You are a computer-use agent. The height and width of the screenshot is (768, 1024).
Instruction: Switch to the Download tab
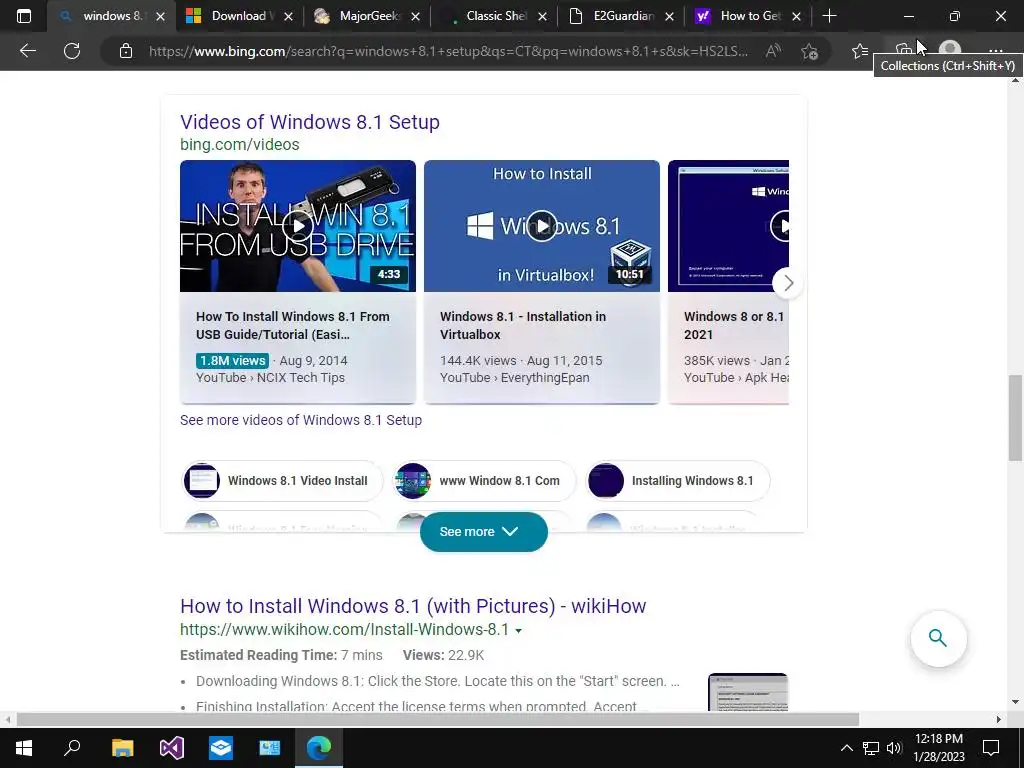coord(239,16)
